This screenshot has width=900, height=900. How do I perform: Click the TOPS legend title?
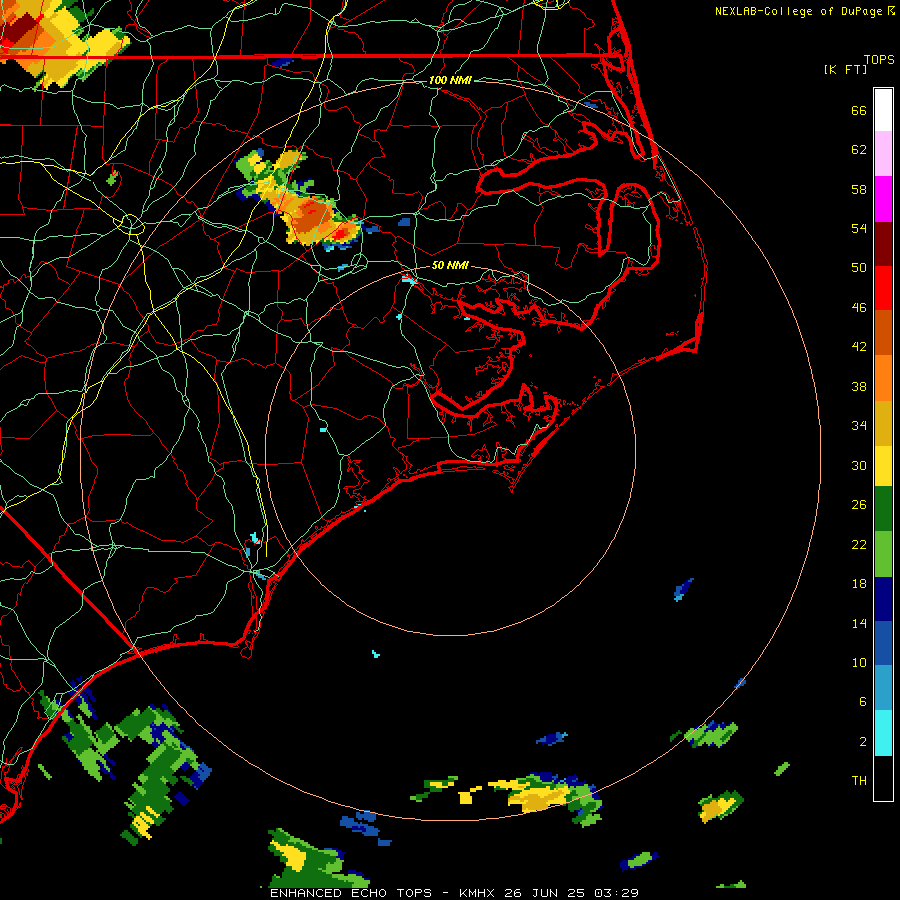coord(879,59)
